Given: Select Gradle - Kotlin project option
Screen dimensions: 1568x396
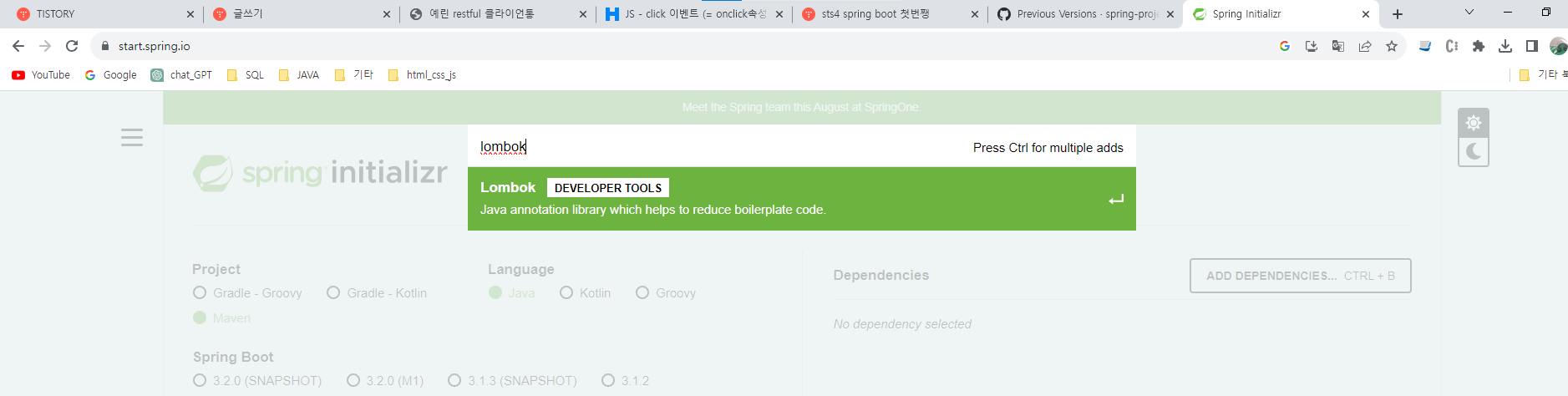Looking at the screenshot, I should coord(377,293).
